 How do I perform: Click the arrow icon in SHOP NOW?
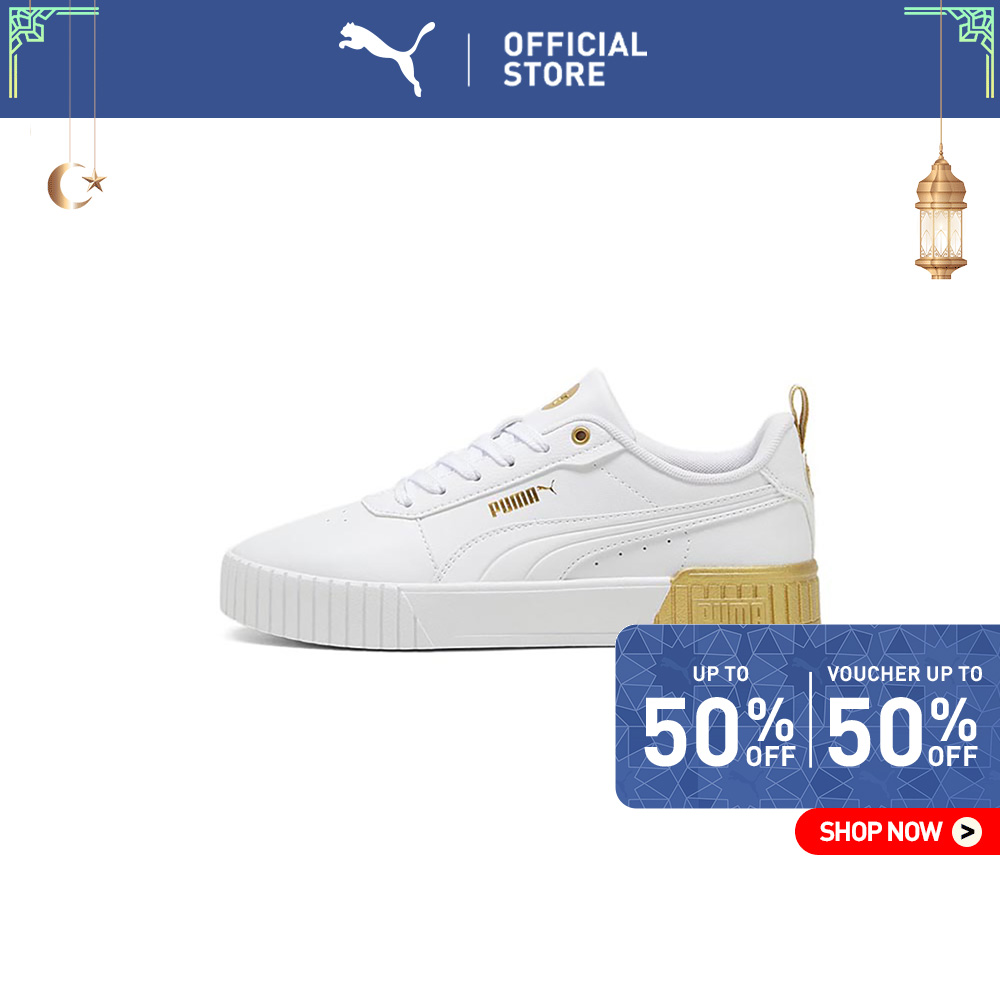coord(967,832)
